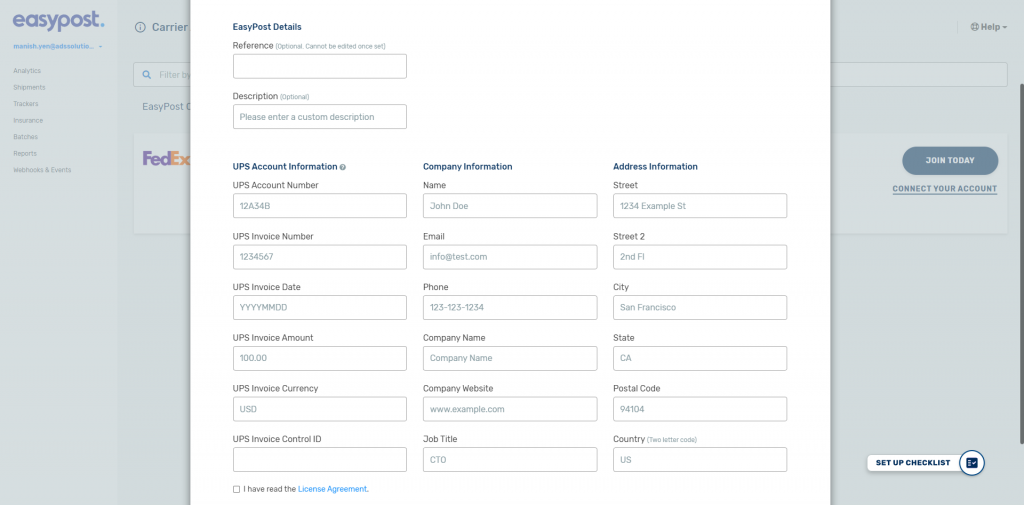Open the EasyPost logo home link

pos(58,21)
